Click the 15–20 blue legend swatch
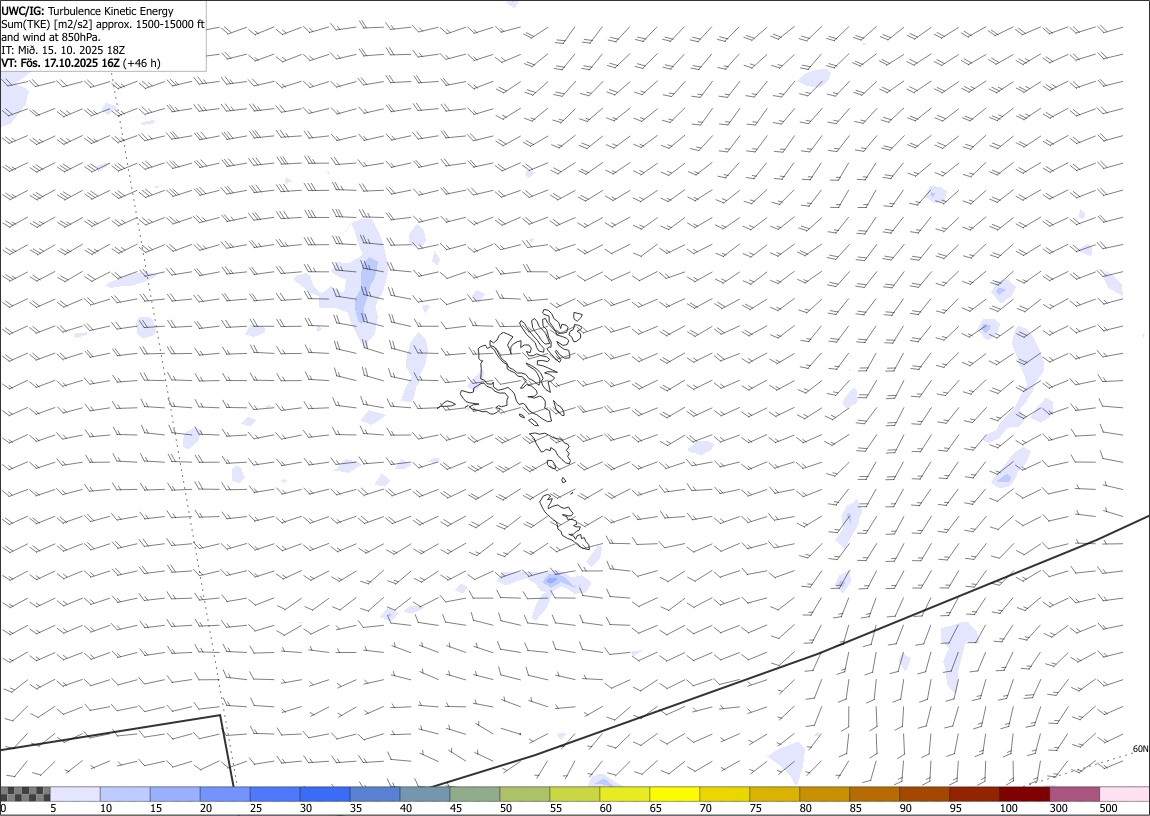This screenshot has width=1150, height=816. pyautogui.click(x=175, y=794)
